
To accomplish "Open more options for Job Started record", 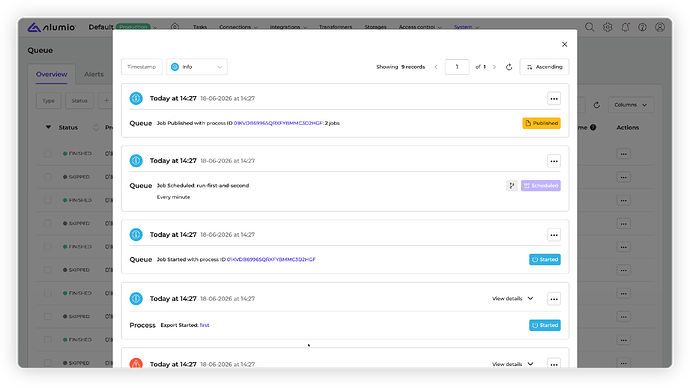I will [x=554, y=235].
